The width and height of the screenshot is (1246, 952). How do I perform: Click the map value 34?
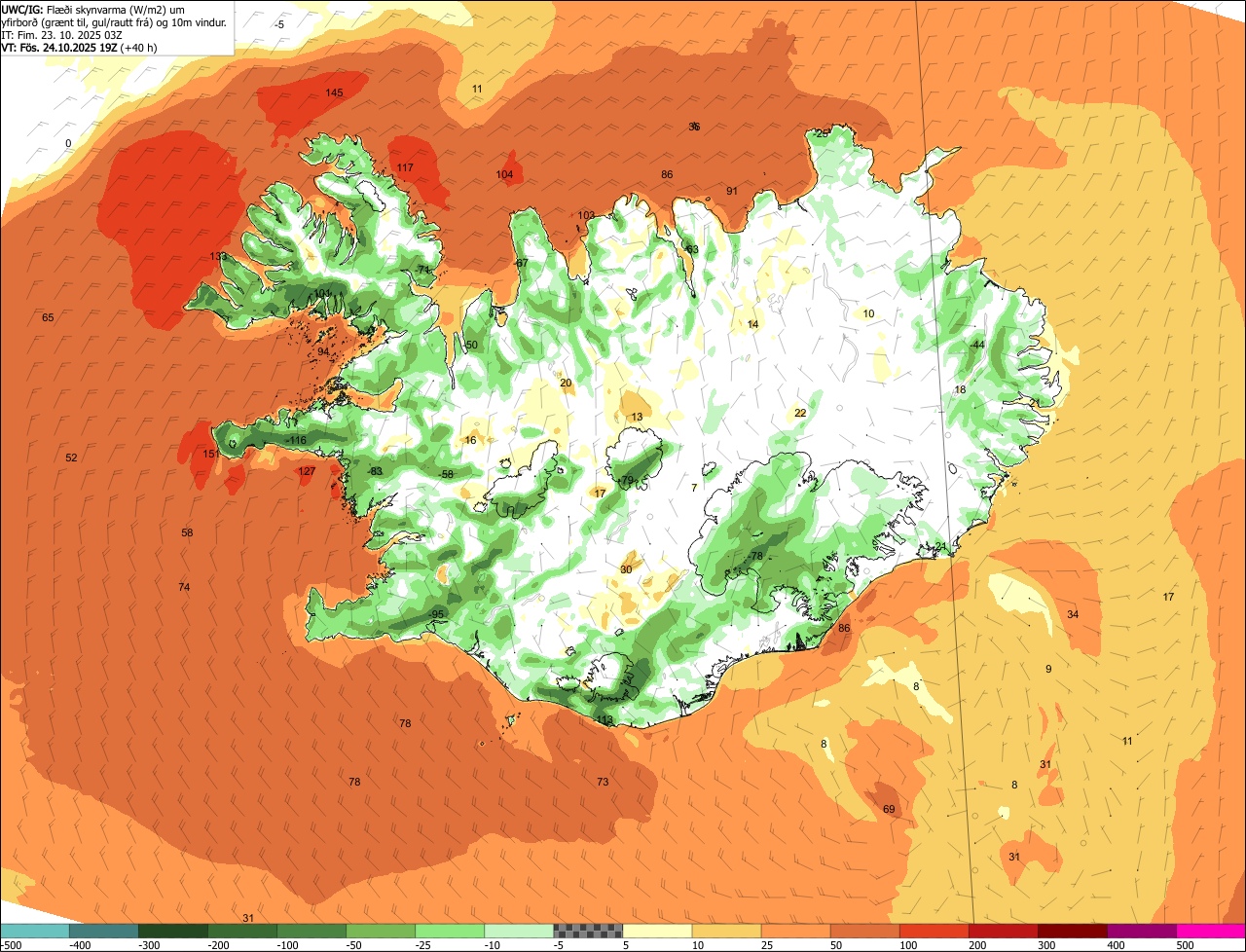1073,615
